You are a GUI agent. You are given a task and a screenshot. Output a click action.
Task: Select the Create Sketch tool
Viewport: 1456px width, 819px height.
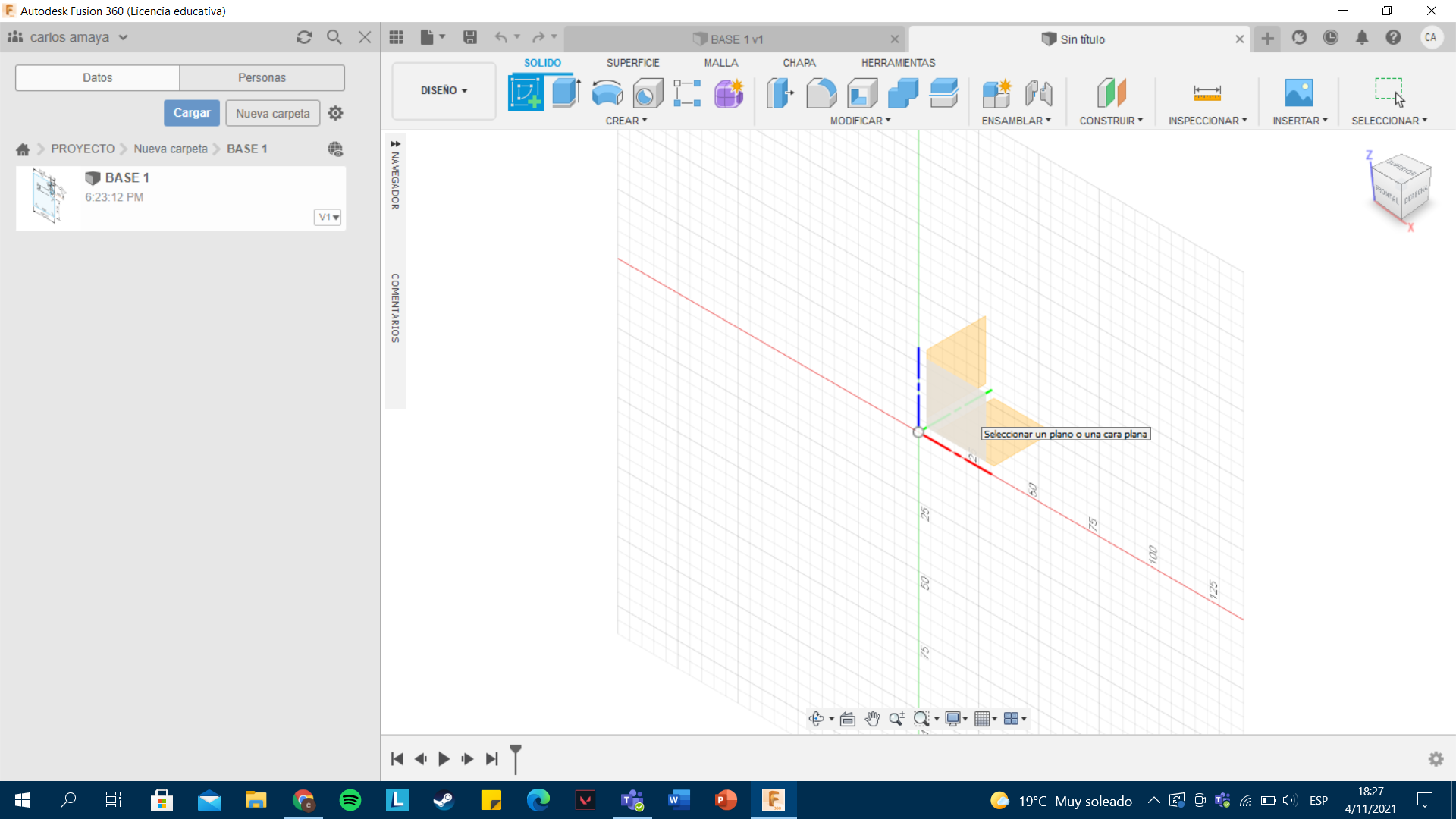526,93
